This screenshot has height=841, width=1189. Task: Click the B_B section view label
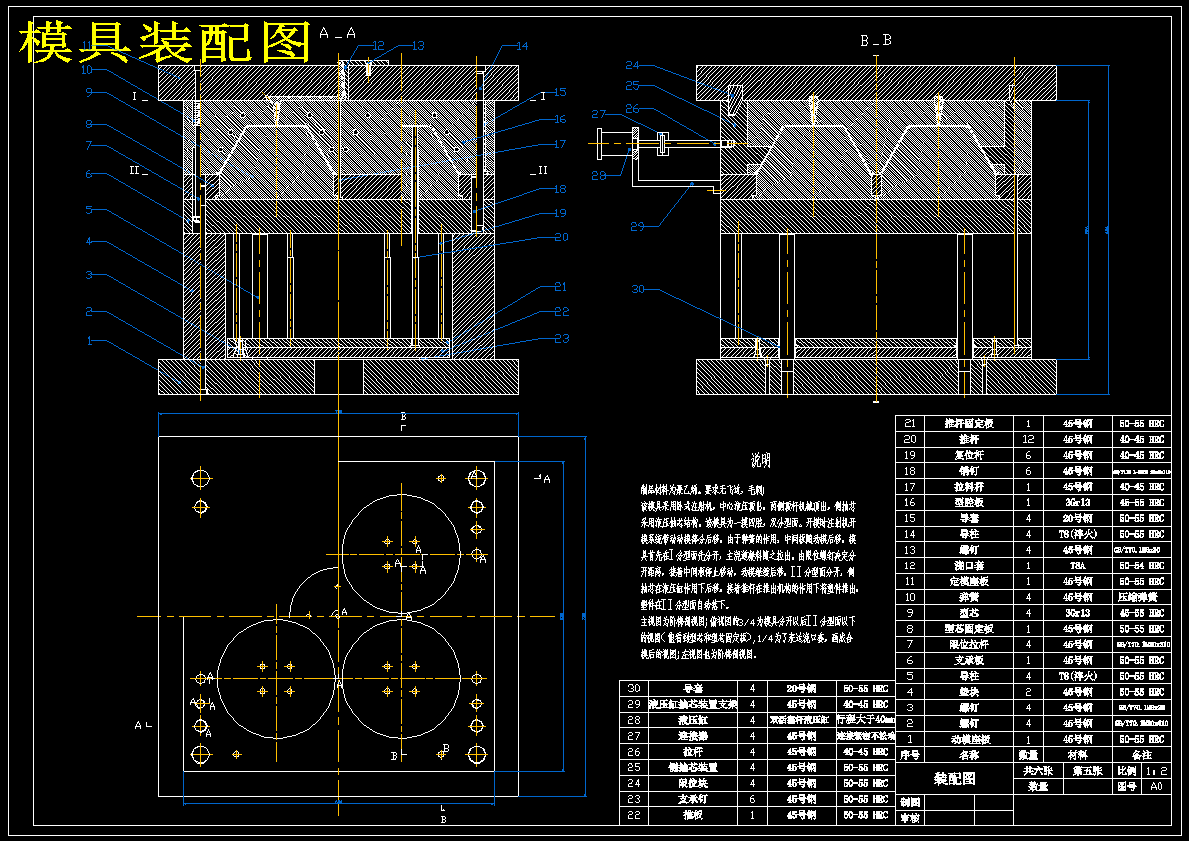(x=876, y=41)
